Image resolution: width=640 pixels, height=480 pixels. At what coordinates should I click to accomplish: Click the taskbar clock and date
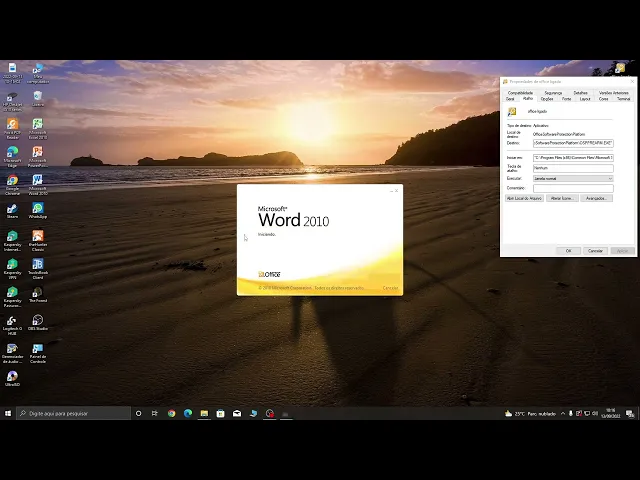pos(611,413)
